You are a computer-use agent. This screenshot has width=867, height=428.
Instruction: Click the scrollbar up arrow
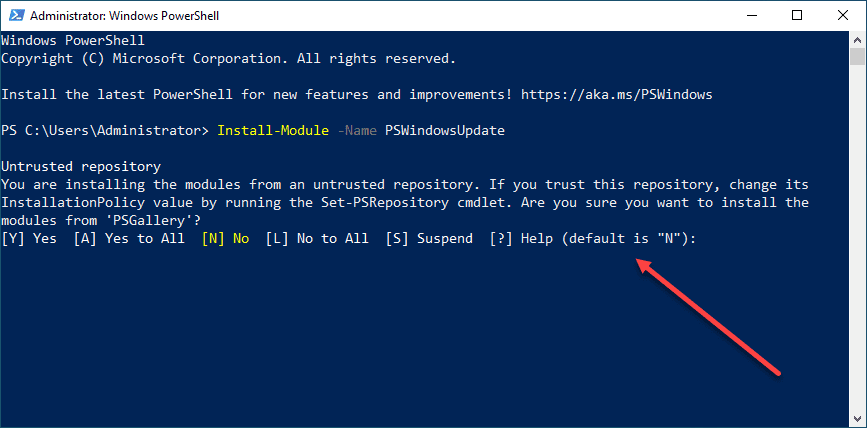pyautogui.click(x=857, y=41)
